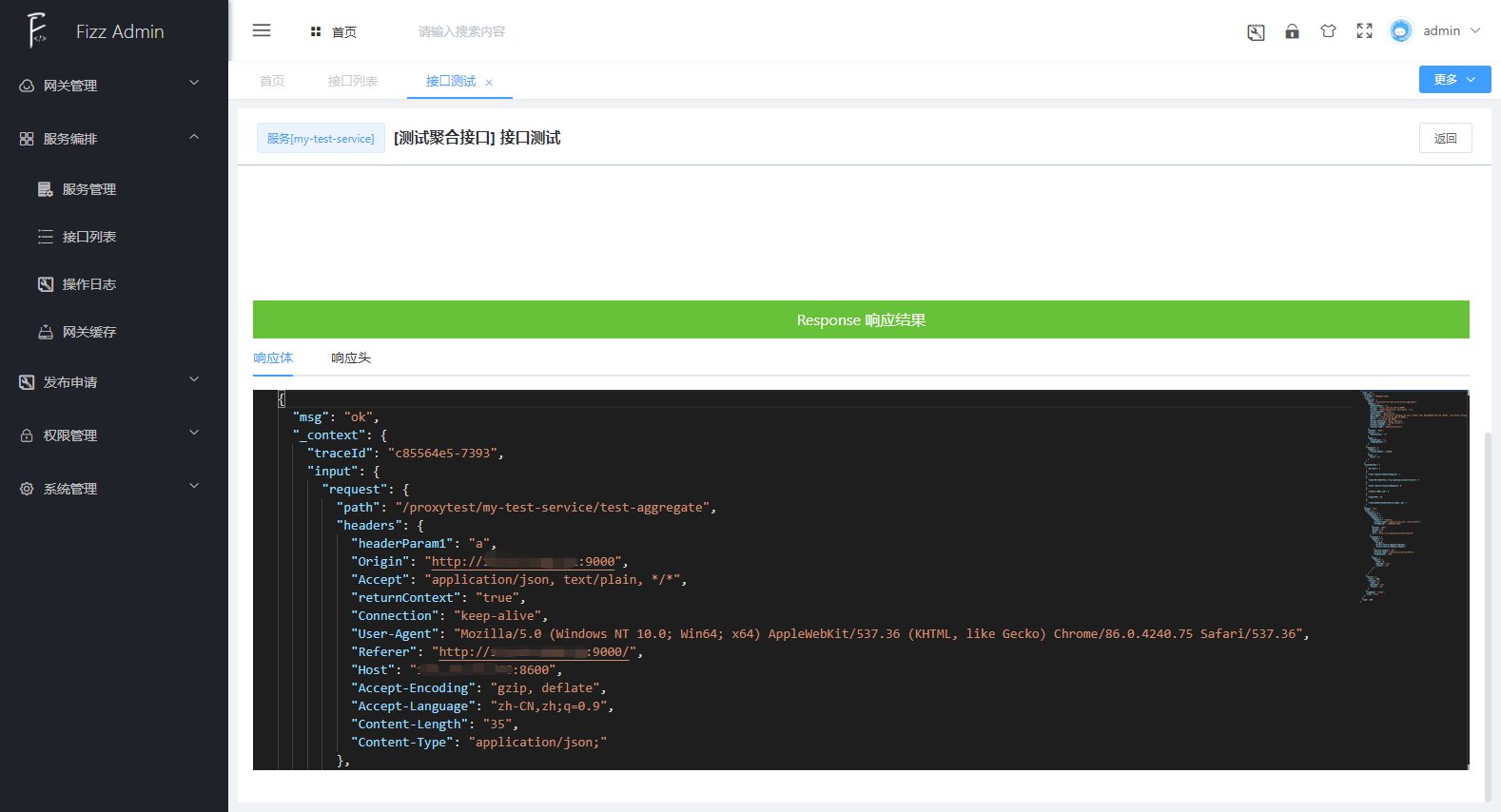Open the theme shirt icon
Image resolution: width=1501 pixels, height=812 pixels.
[x=1328, y=31]
